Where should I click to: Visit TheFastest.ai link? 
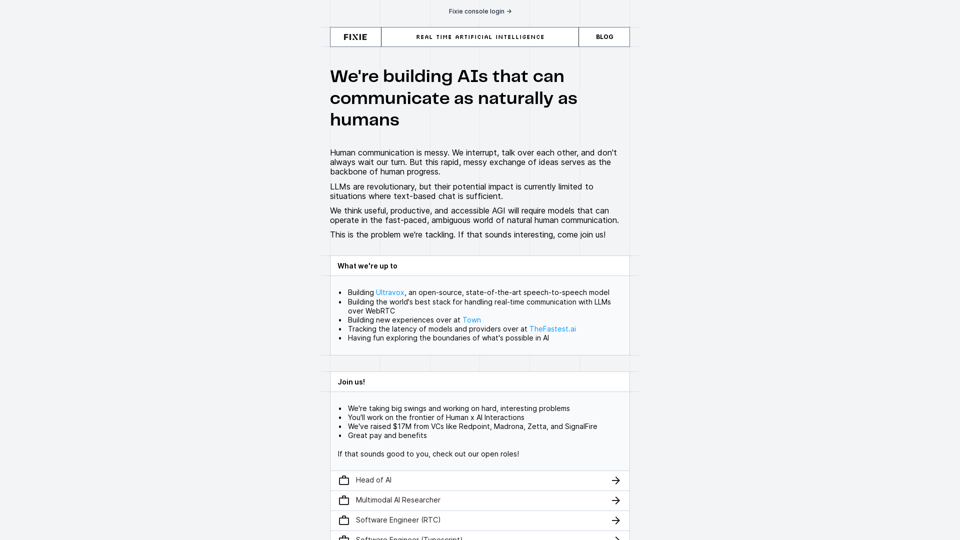point(552,329)
